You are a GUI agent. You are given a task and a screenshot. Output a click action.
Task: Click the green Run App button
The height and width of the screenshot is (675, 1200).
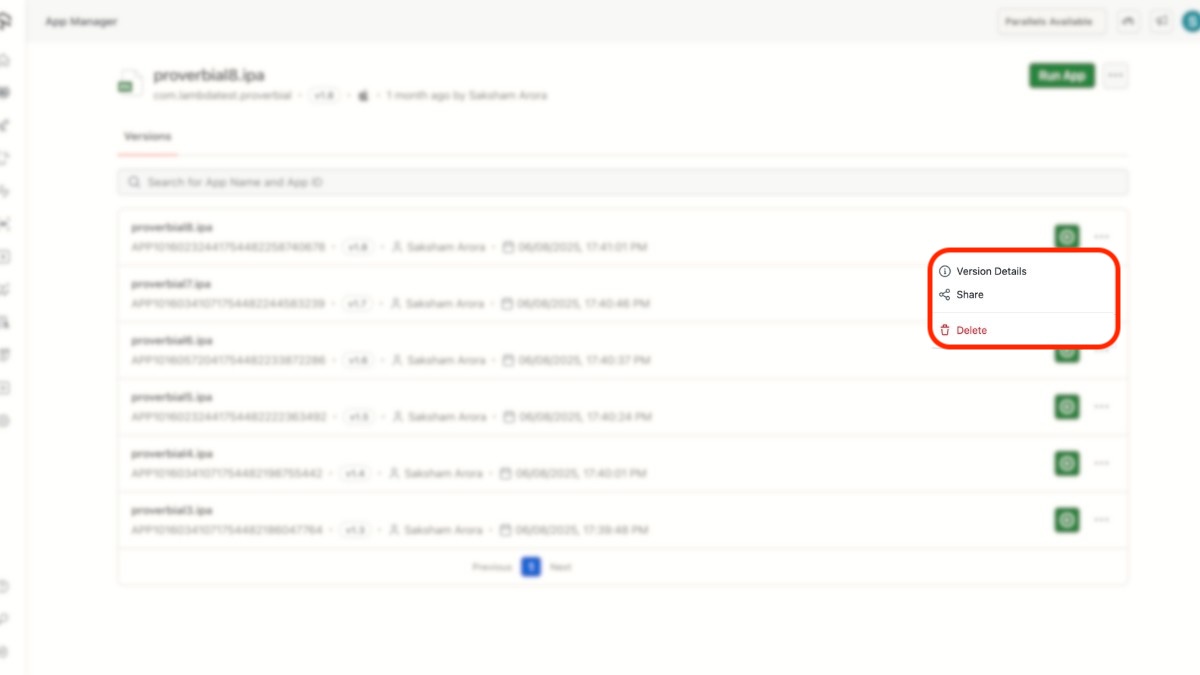point(1061,76)
